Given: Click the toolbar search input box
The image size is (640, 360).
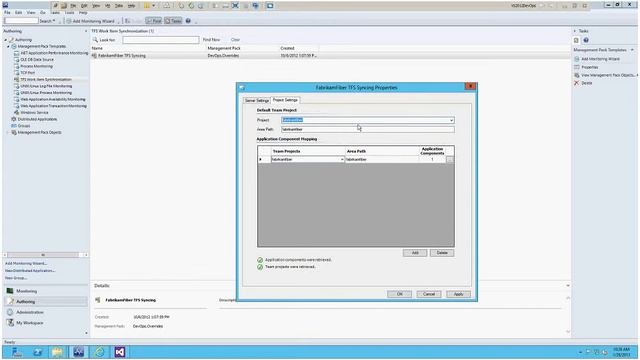Looking at the screenshot, I should 21,20.
